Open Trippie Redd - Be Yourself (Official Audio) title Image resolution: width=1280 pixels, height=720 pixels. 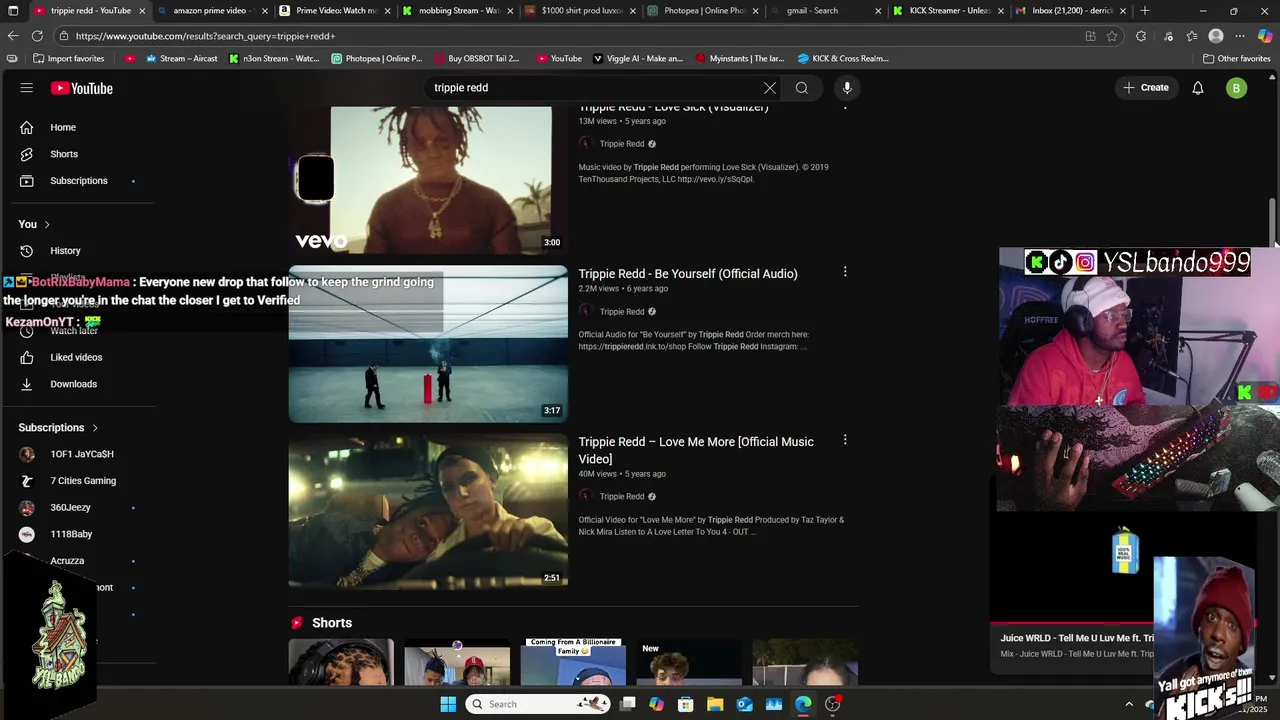[x=688, y=274]
